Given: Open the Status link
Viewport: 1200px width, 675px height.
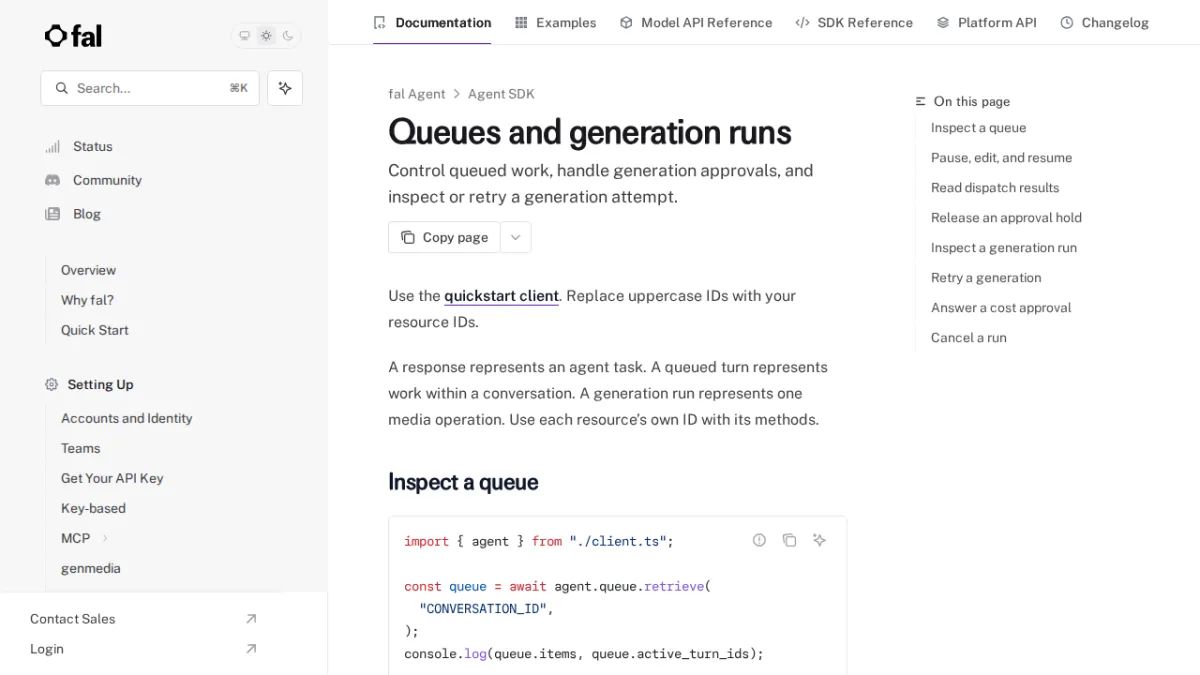Looking at the screenshot, I should click(93, 146).
